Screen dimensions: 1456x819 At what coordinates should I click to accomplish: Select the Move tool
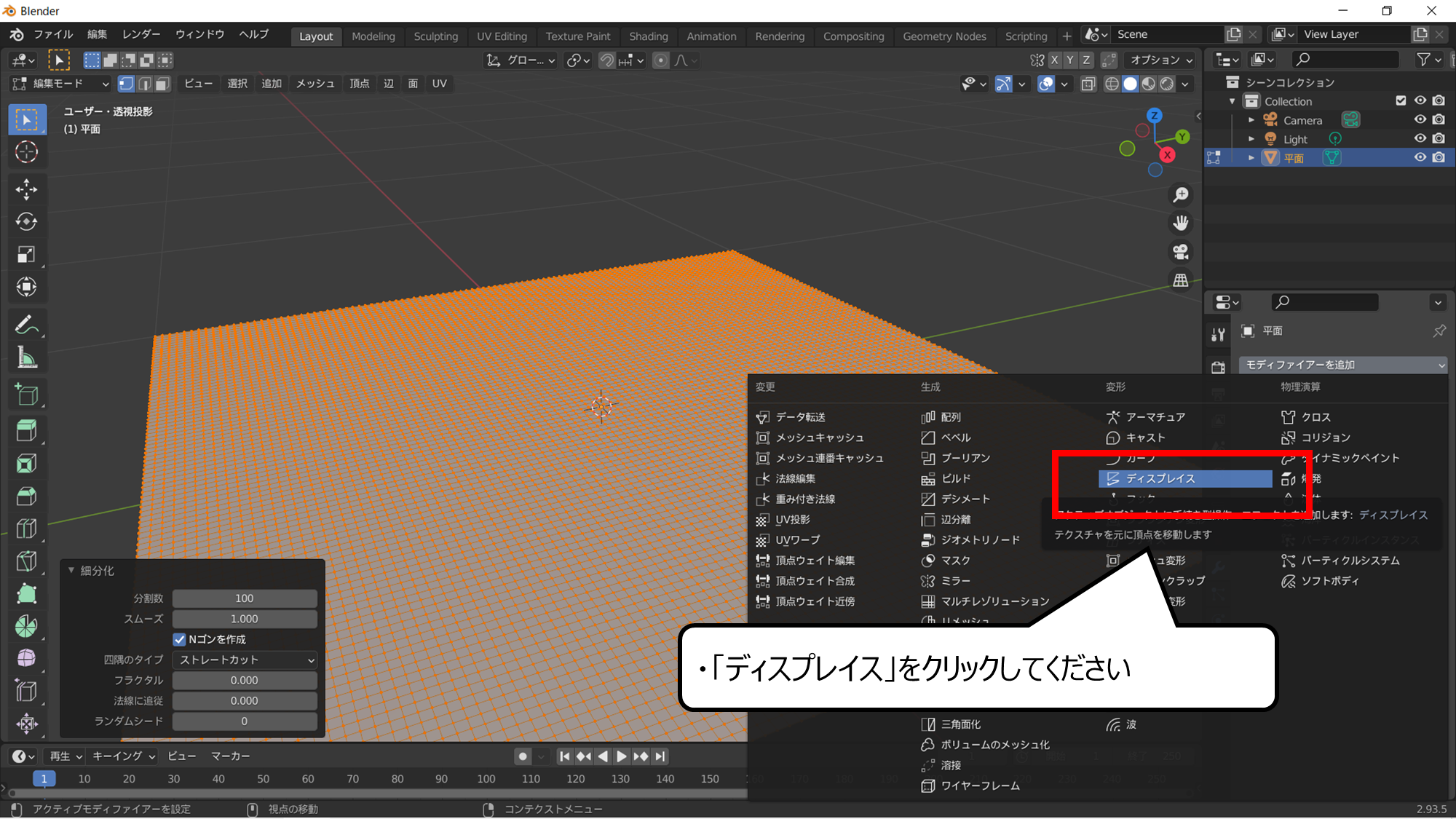27,189
